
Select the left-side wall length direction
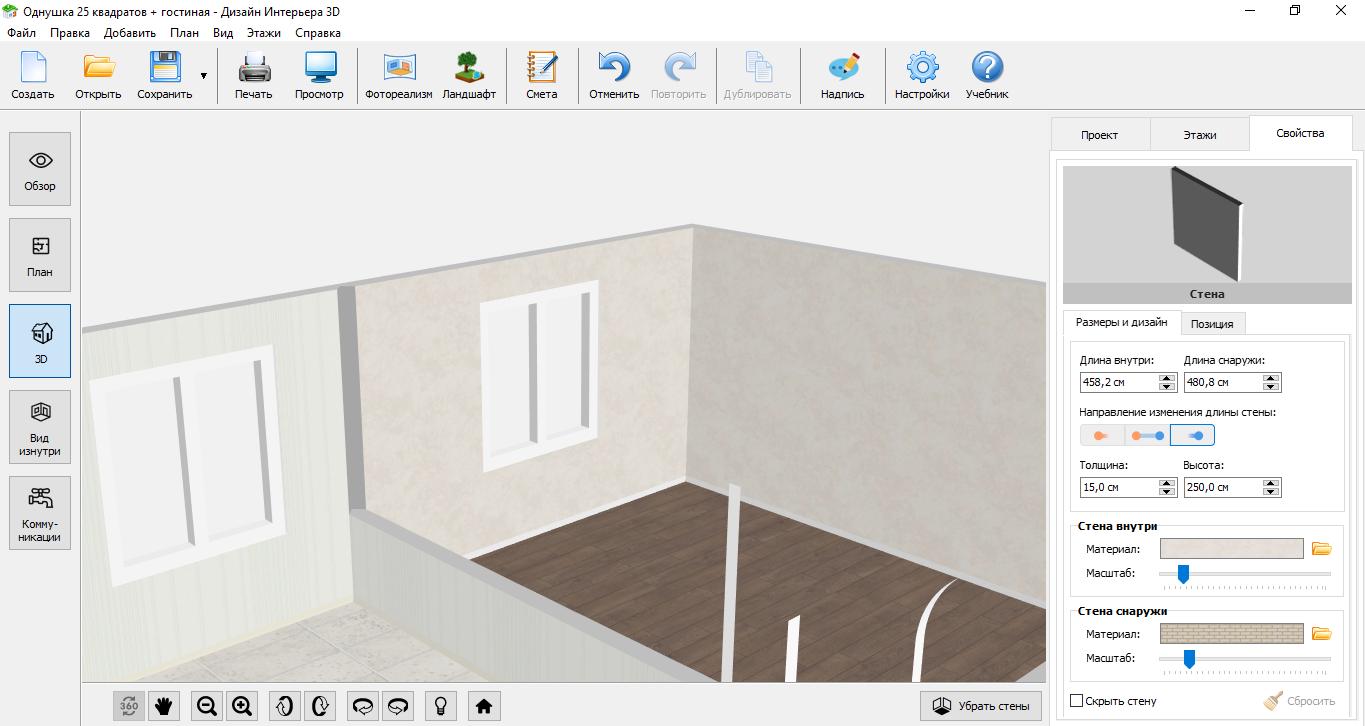1101,436
